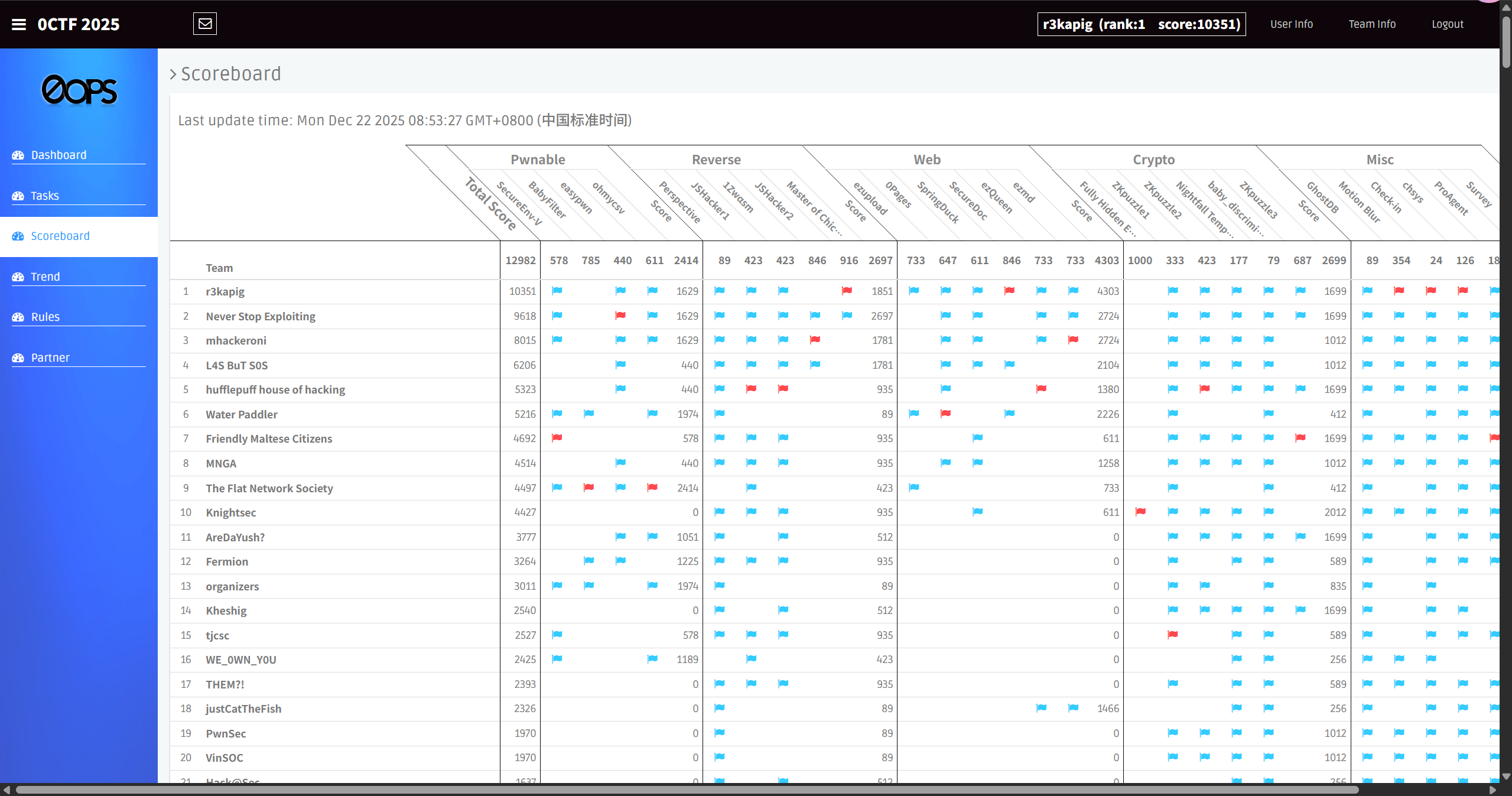Click the hamburger menu icon
This screenshot has height=796, width=1512.
(x=19, y=24)
